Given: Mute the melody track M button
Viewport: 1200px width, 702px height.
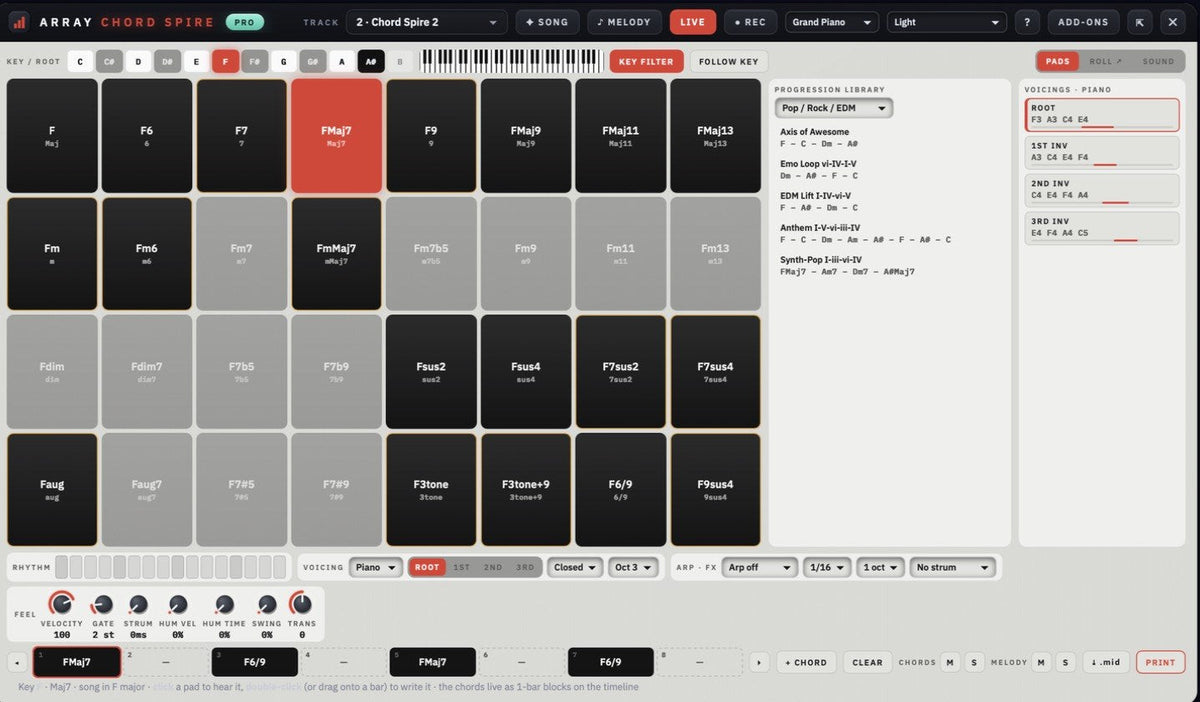Looking at the screenshot, I should coord(1042,662).
